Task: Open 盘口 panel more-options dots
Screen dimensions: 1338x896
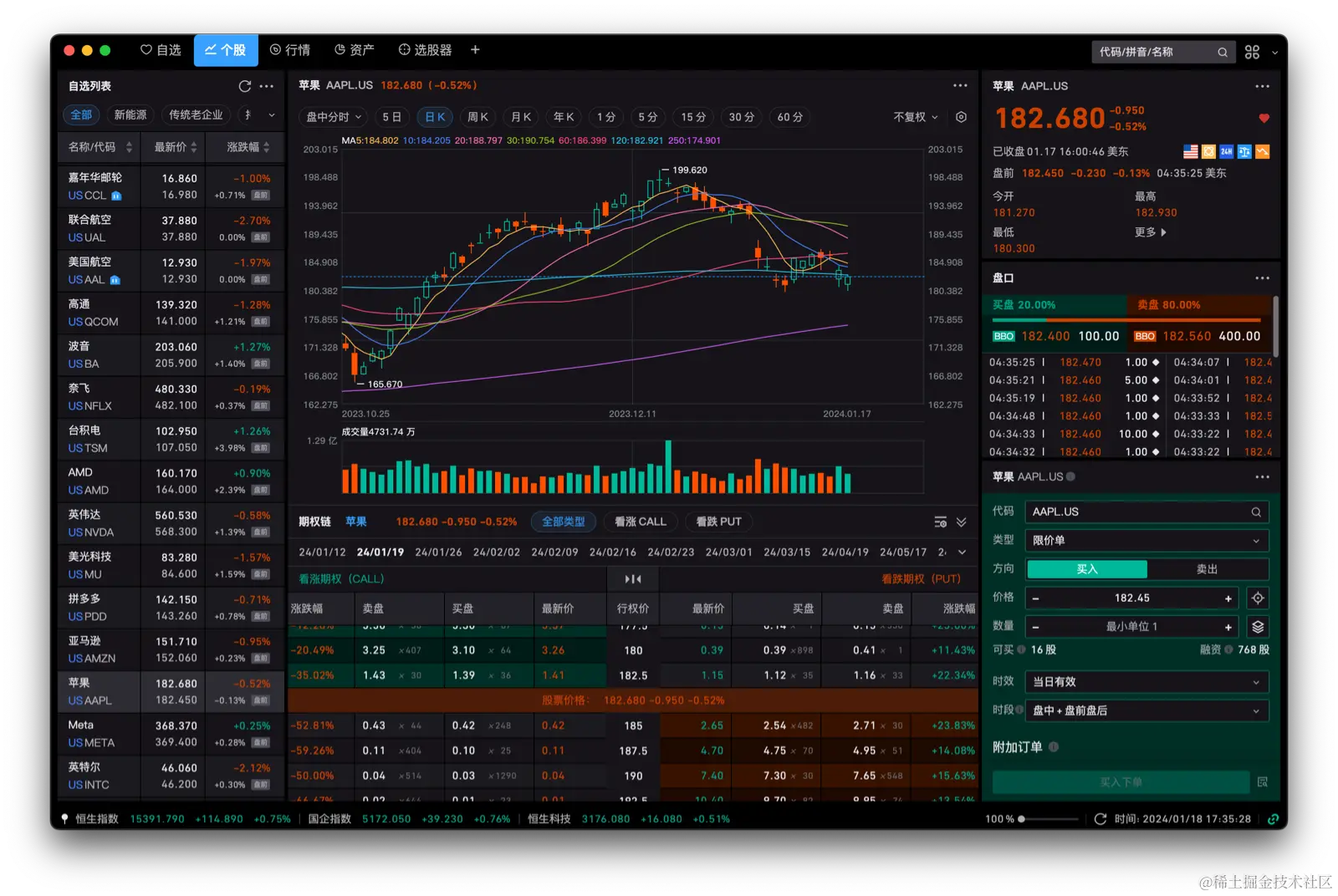Action: (x=1263, y=278)
